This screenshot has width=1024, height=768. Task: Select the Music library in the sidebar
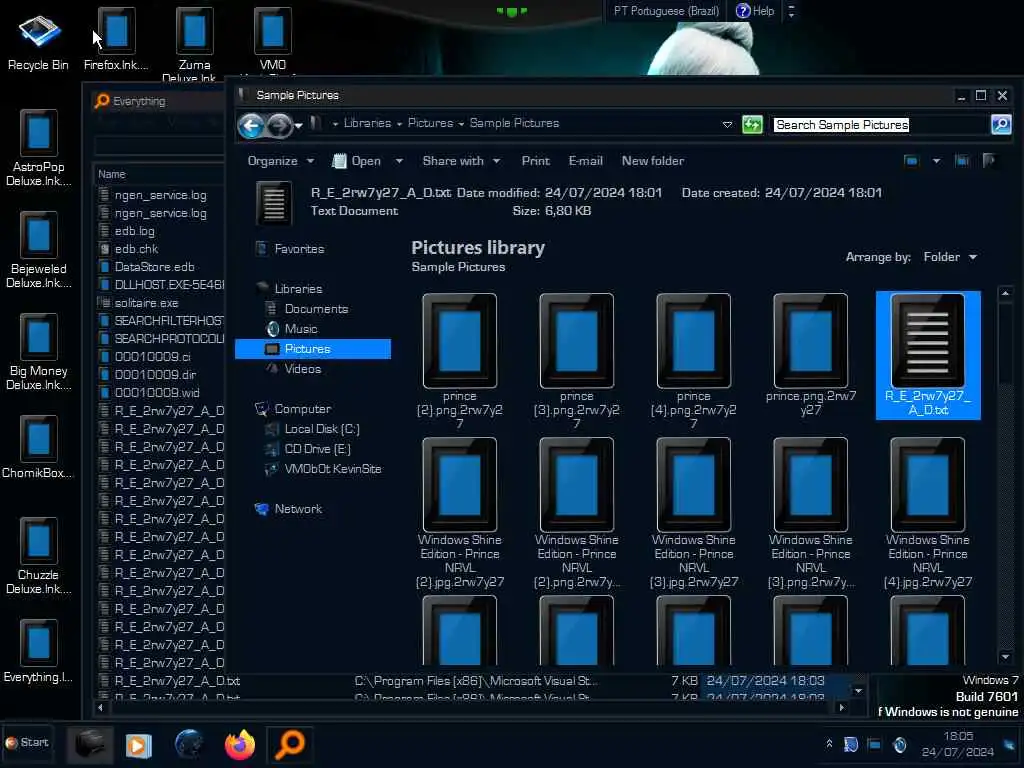point(292,329)
